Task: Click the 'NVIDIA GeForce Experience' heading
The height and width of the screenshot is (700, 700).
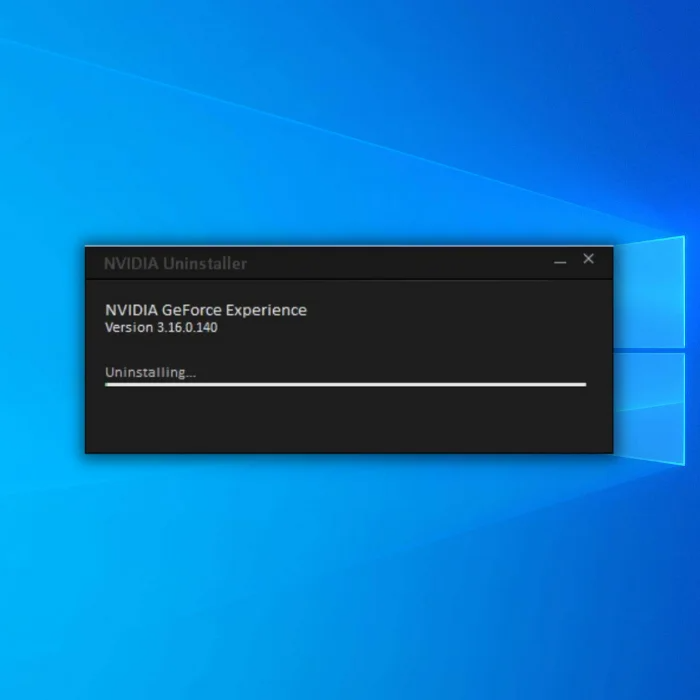Action: 206,310
